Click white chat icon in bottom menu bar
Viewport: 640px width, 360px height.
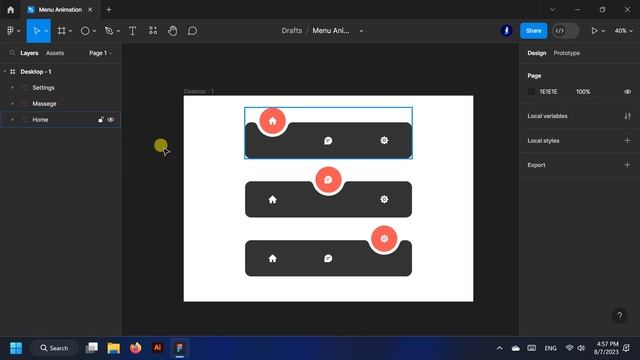tap(328, 258)
